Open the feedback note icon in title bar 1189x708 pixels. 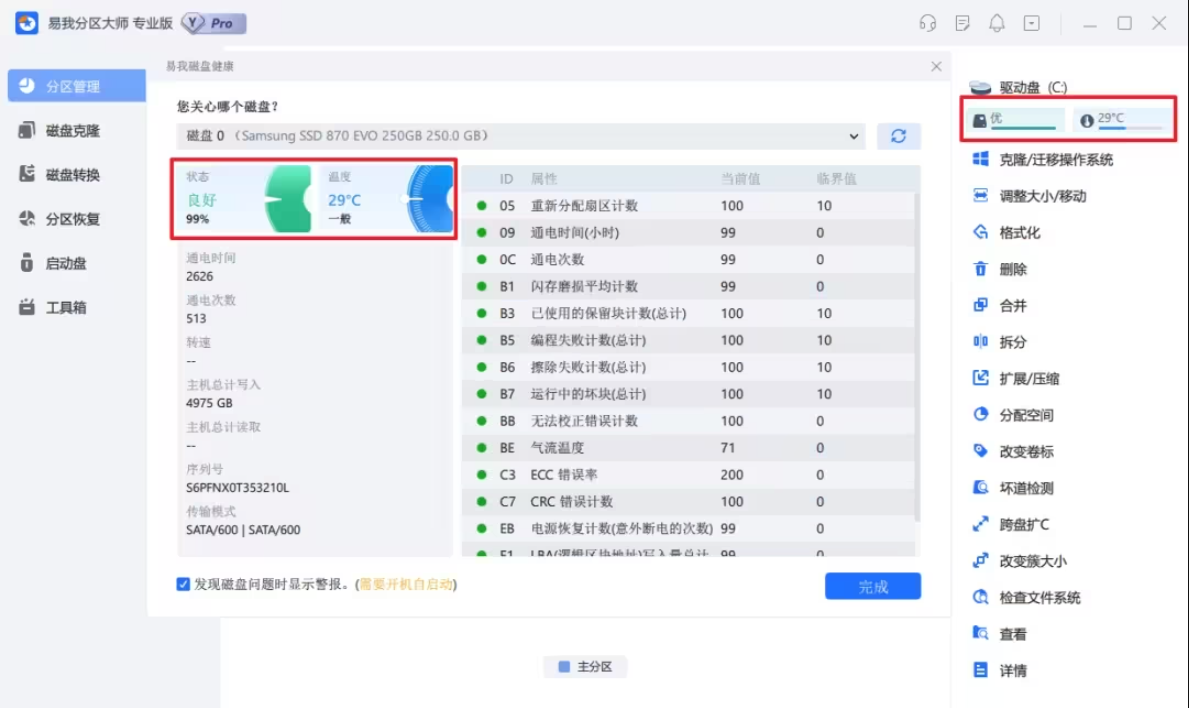click(x=962, y=23)
